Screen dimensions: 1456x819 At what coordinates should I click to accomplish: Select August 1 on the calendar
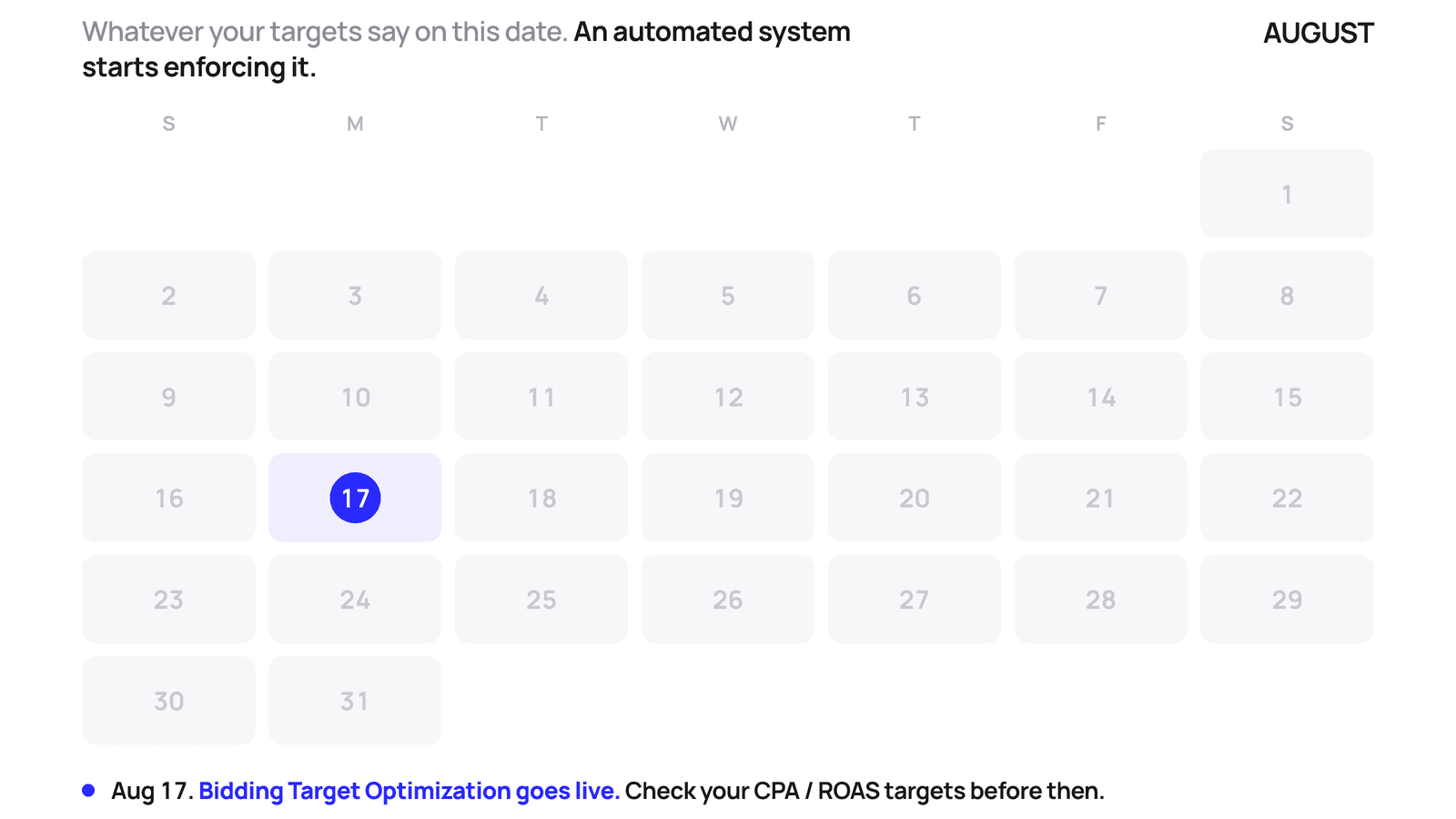pos(1287,194)
